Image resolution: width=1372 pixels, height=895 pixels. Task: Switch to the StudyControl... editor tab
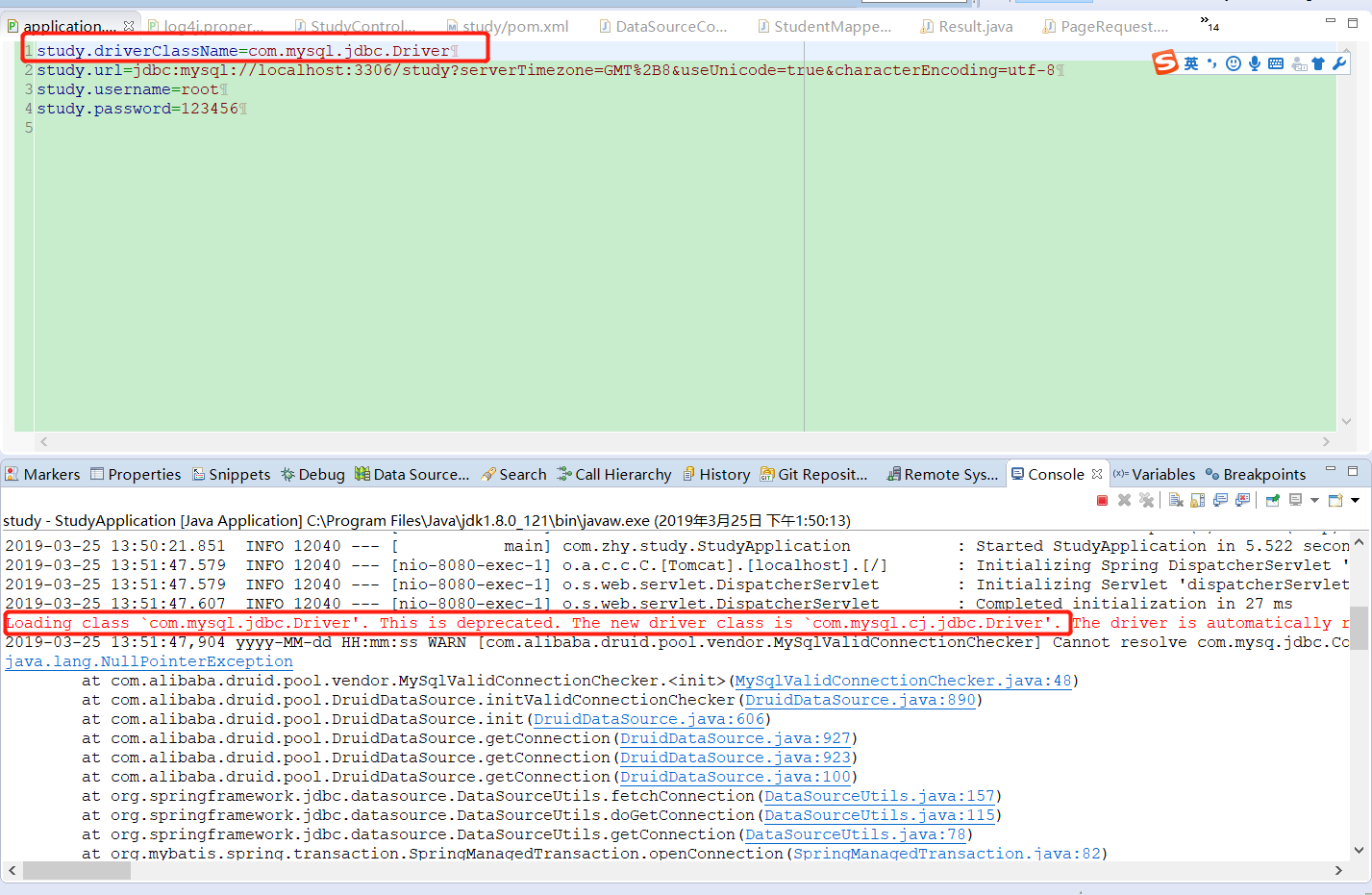(356, 26)
